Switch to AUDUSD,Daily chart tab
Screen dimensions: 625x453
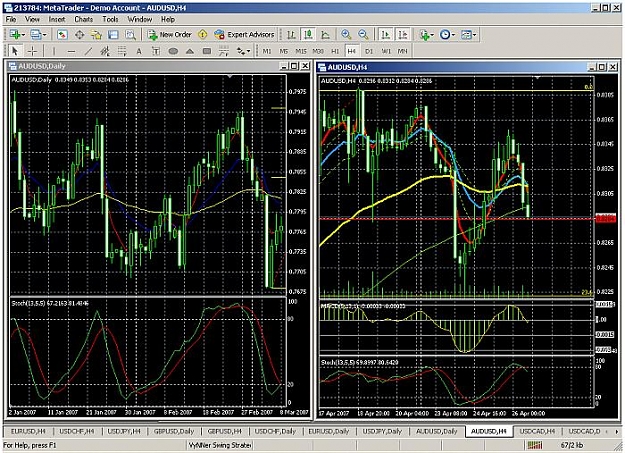coord(436,431)
